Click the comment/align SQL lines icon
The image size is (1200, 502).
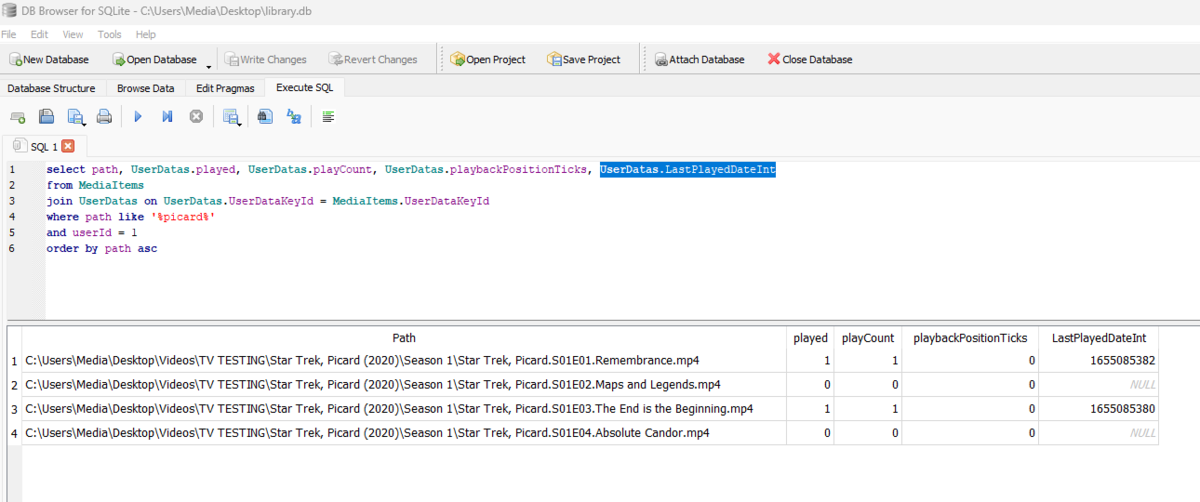(328, 117)
